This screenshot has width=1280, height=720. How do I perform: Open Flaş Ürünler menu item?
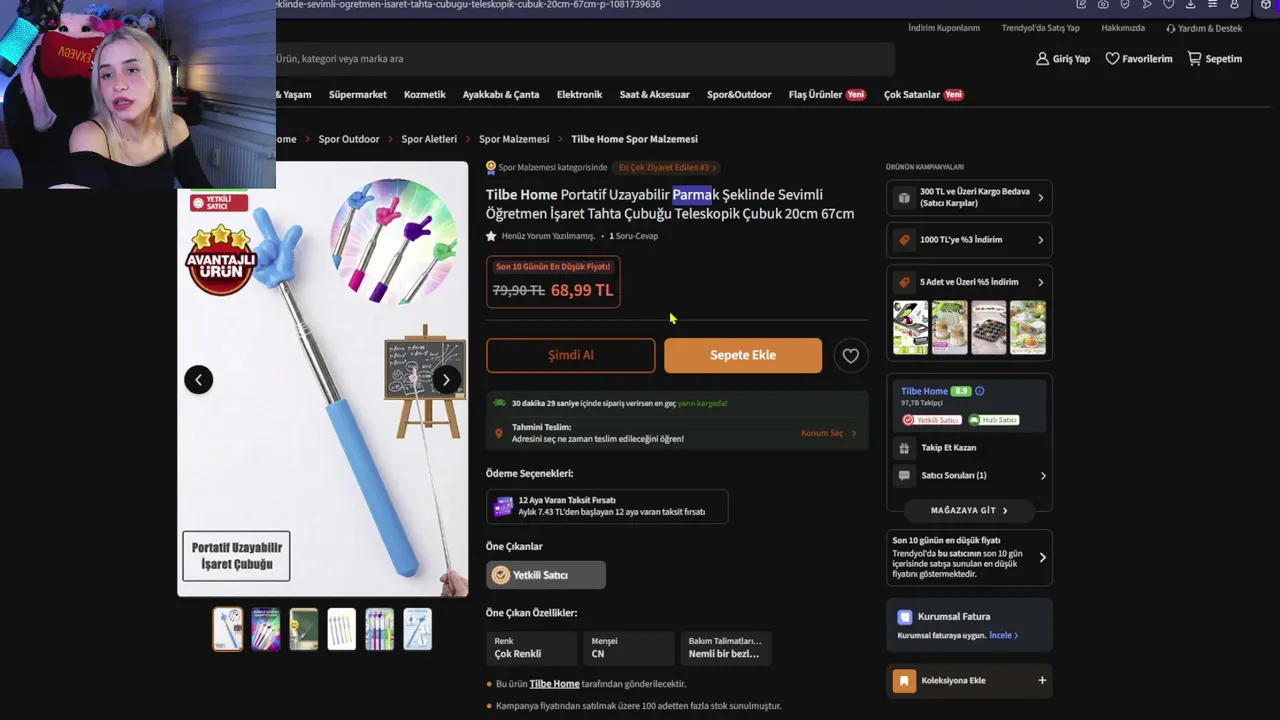click(827, 95)
